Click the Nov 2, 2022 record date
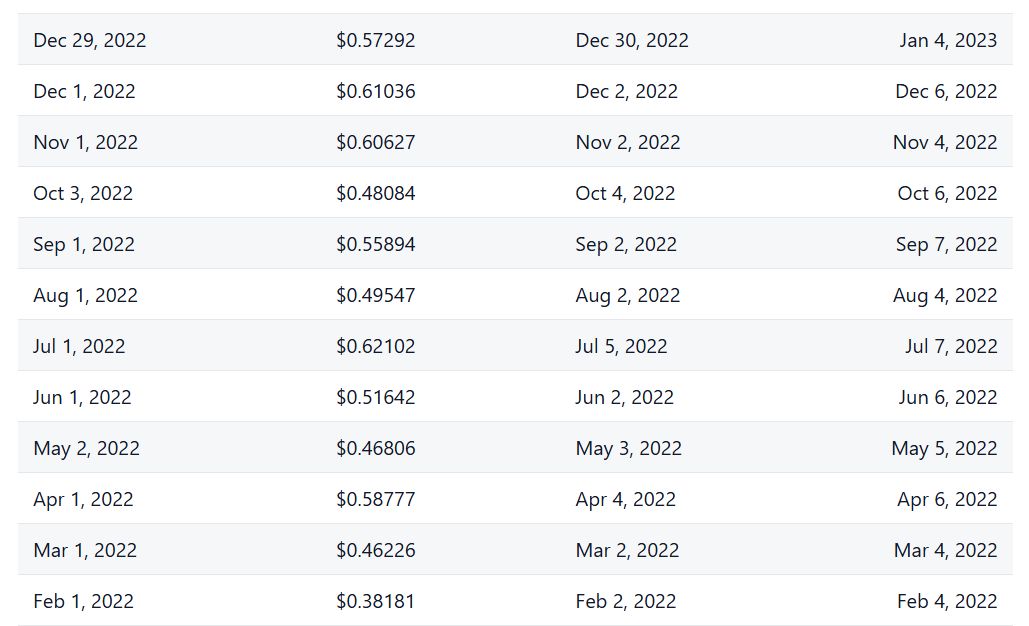Screen dimensions: 1029x626 click(x=627, y=142)
